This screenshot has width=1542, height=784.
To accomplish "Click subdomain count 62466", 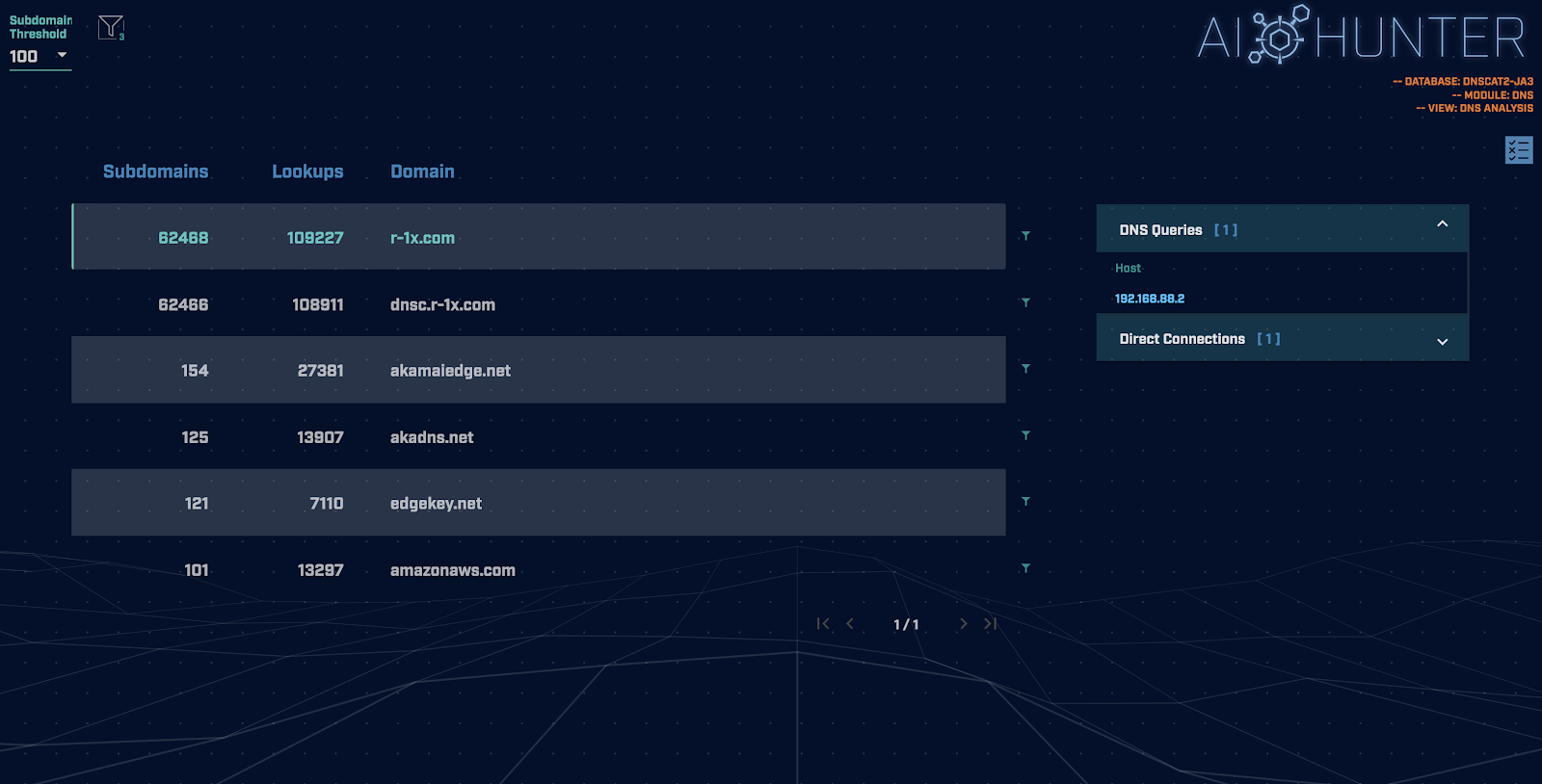I will (x=183, y=304).
